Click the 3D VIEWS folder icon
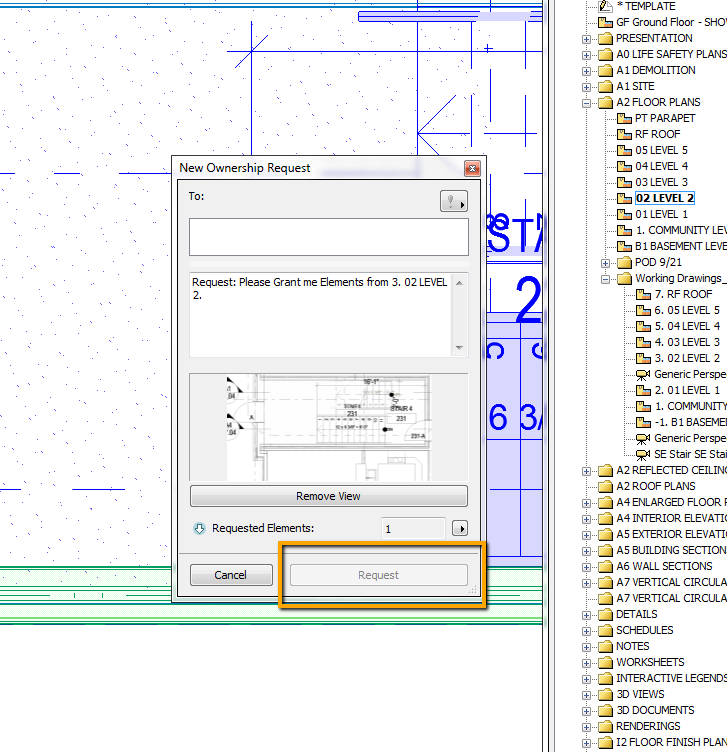Screen dimensions: 727x752 click(606, 695)
